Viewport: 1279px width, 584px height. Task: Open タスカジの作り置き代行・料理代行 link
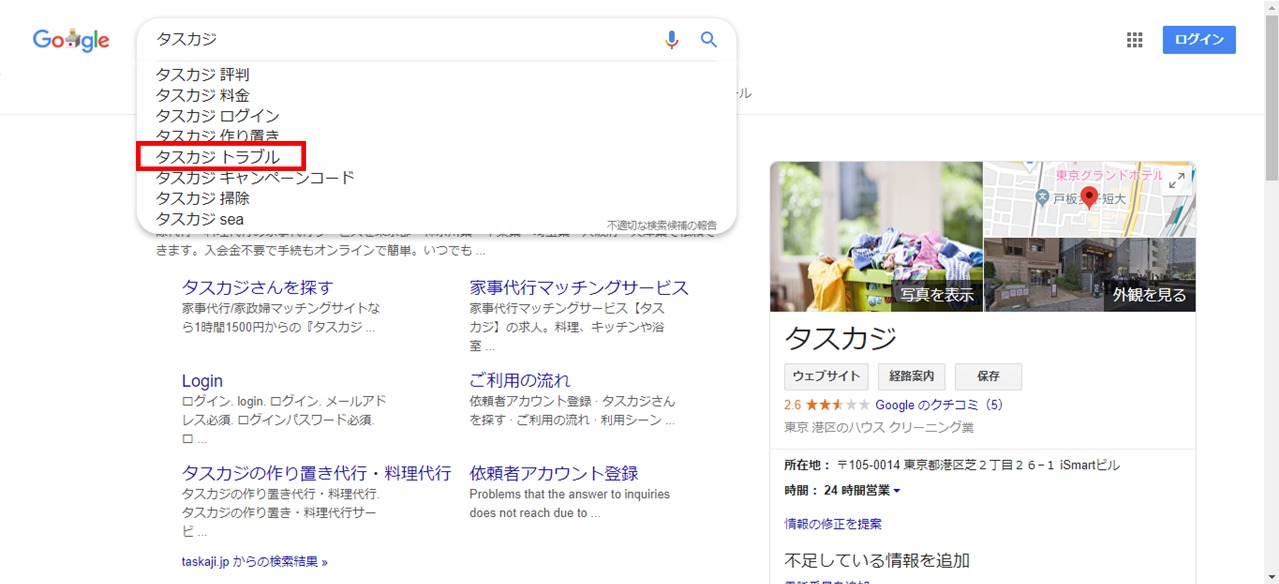click(316, 473)
